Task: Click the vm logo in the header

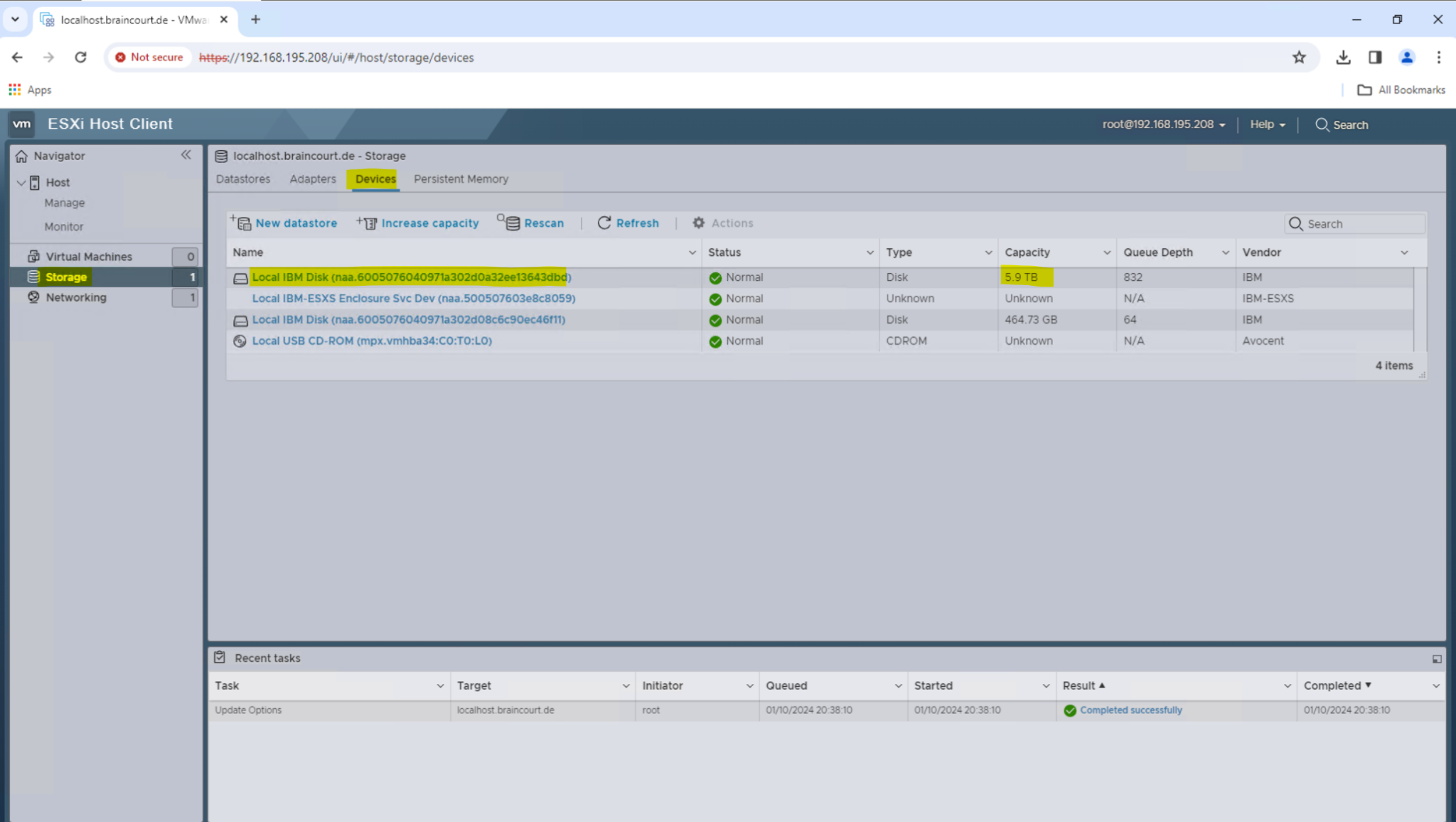Action: (21, 124)
